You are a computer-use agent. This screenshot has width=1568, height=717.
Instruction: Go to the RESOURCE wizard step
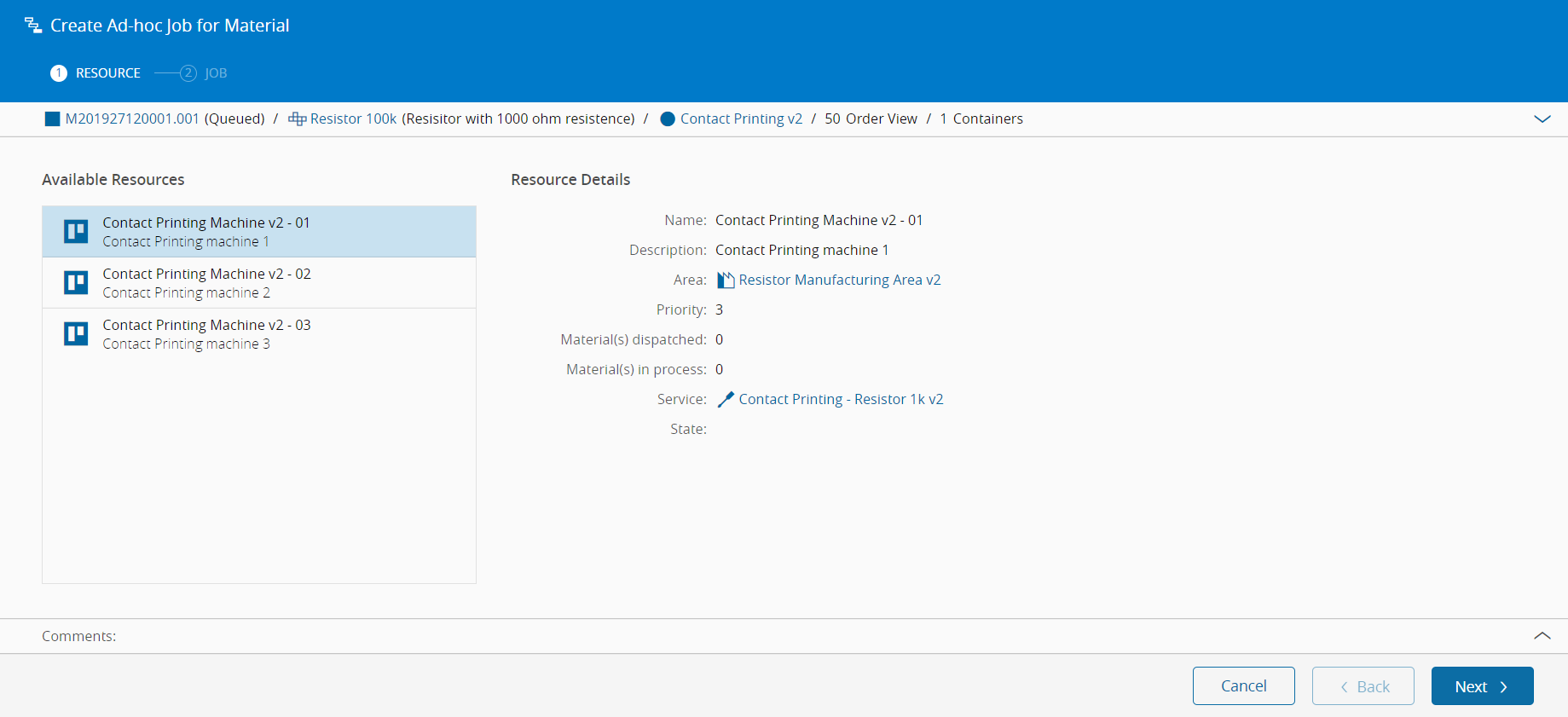click(x=95, y=73)
